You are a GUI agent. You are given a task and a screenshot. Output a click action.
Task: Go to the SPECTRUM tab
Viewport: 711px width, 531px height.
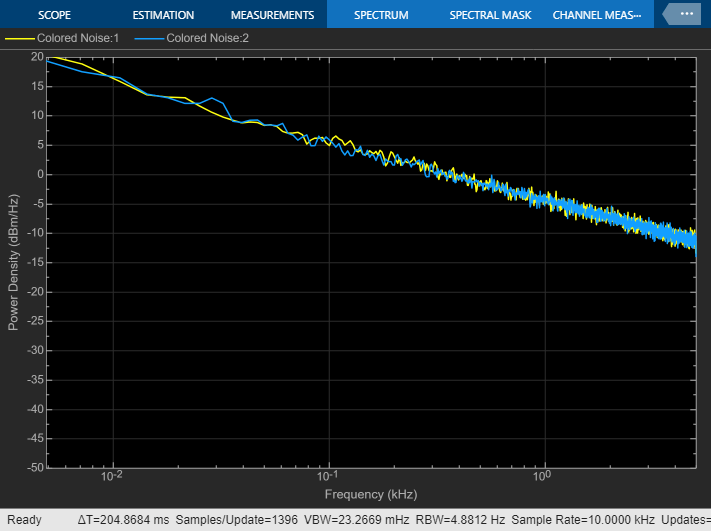pos(381,15)
